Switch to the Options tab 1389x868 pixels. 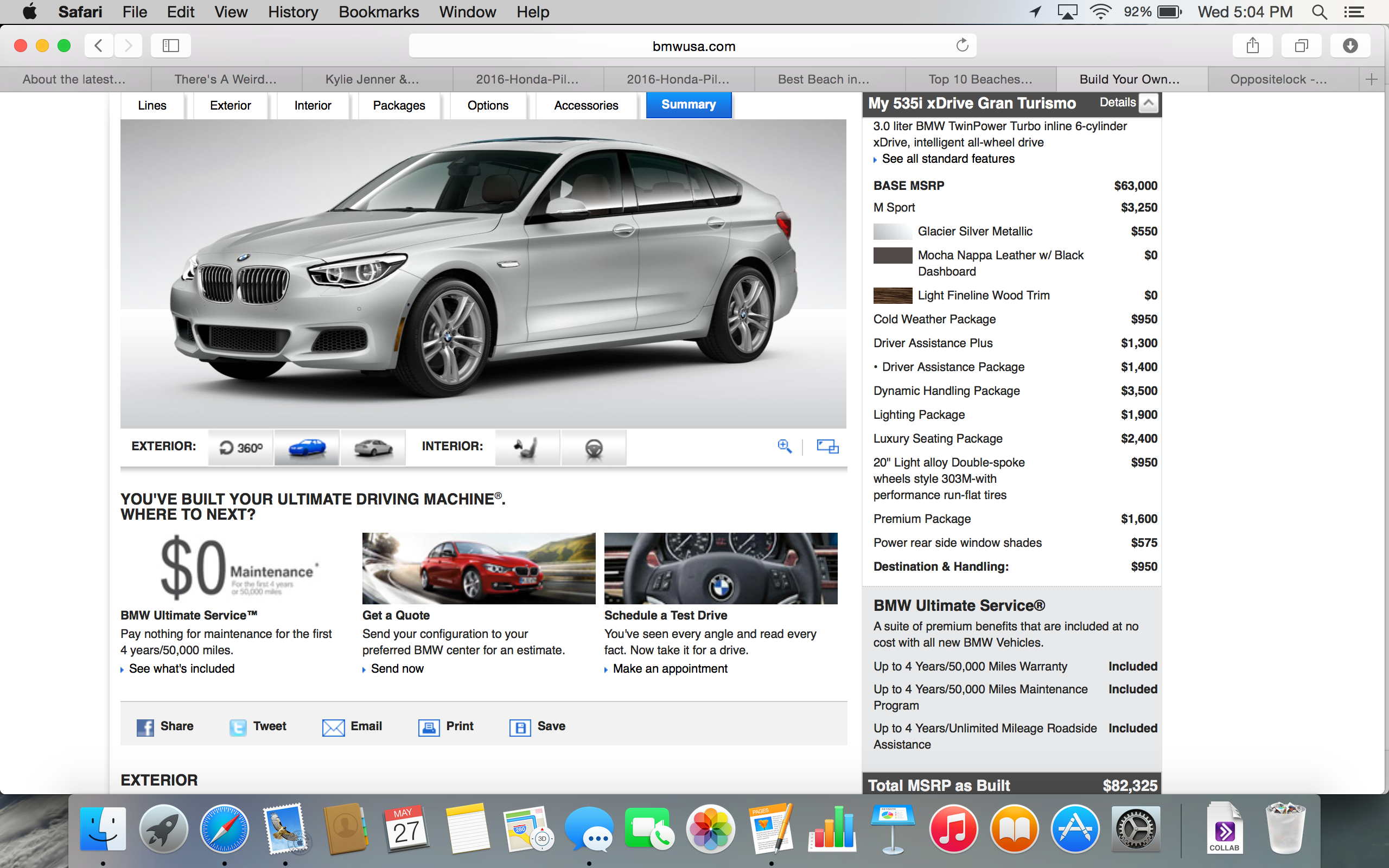488,106
